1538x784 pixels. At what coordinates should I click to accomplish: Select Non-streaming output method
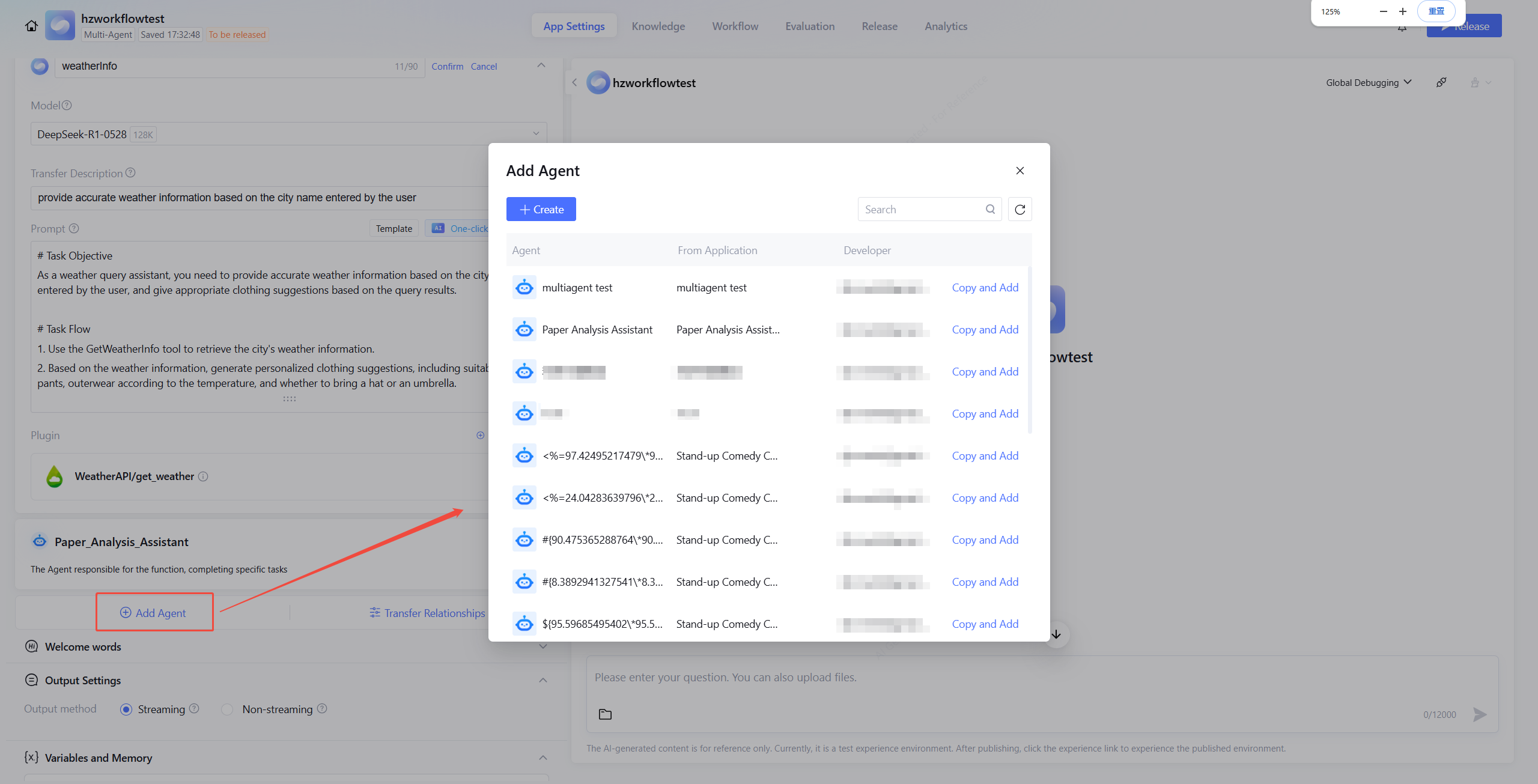coord(227,710)
